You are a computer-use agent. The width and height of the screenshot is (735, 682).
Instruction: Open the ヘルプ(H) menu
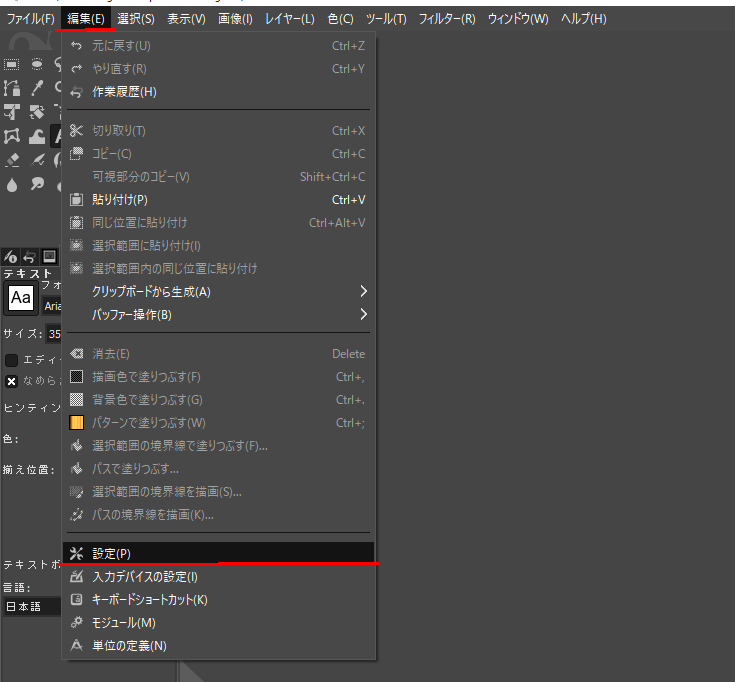point(584,19)
